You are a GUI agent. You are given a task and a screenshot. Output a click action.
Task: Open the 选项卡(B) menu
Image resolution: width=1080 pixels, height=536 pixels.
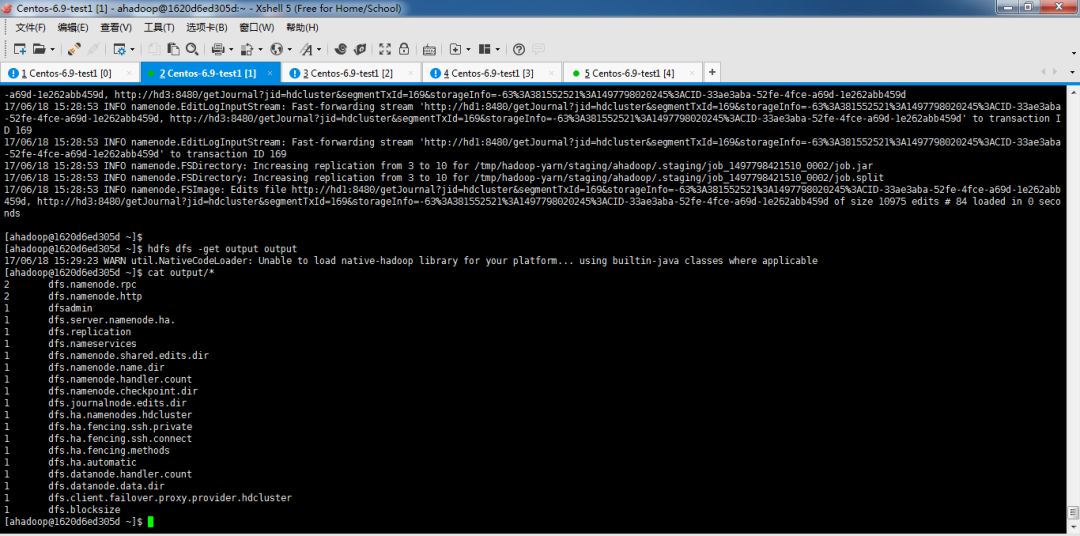[207, 28]
